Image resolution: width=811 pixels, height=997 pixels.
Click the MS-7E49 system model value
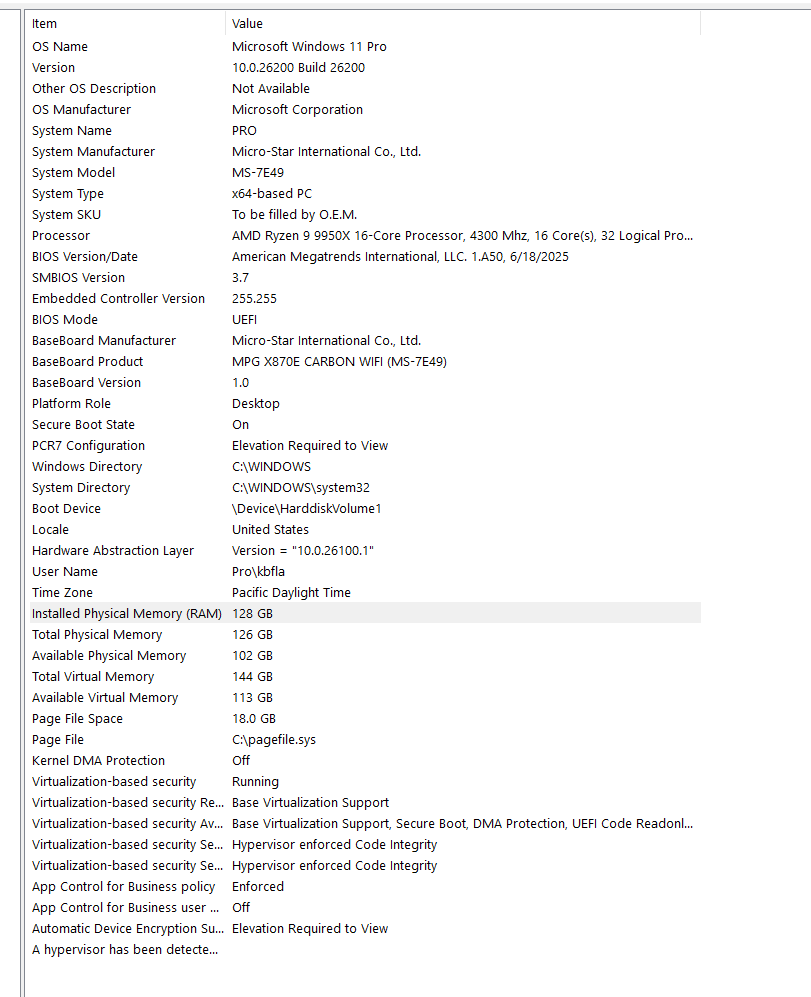point(258,172)
